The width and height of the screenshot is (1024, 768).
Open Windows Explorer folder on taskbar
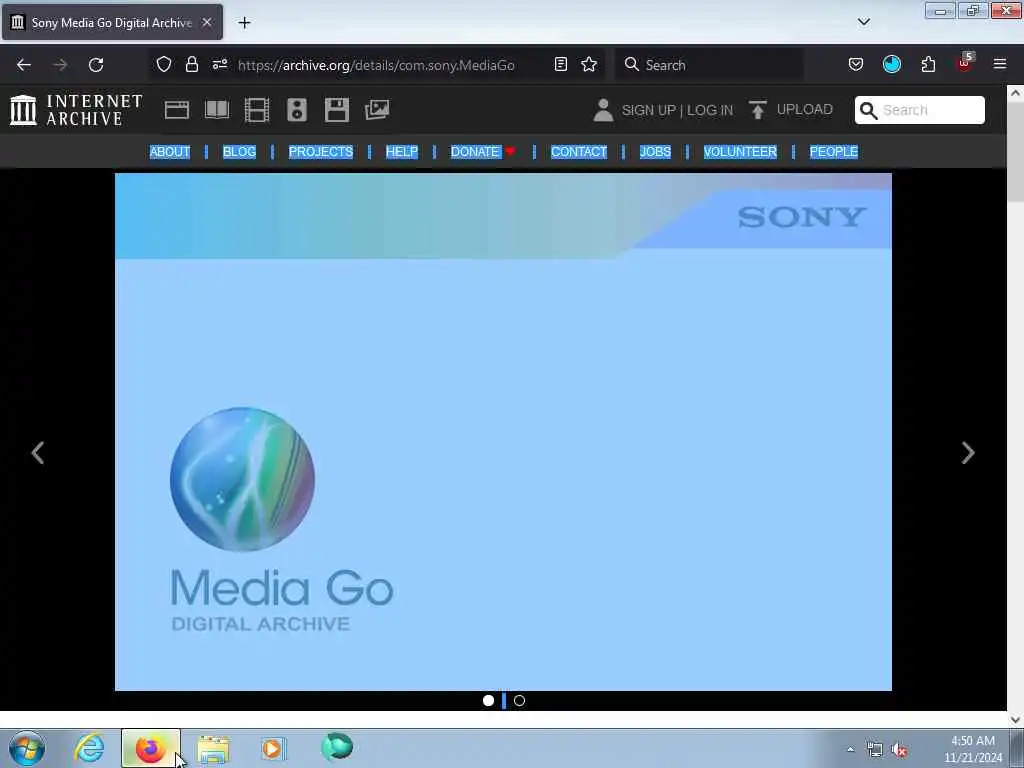point(213,749)
